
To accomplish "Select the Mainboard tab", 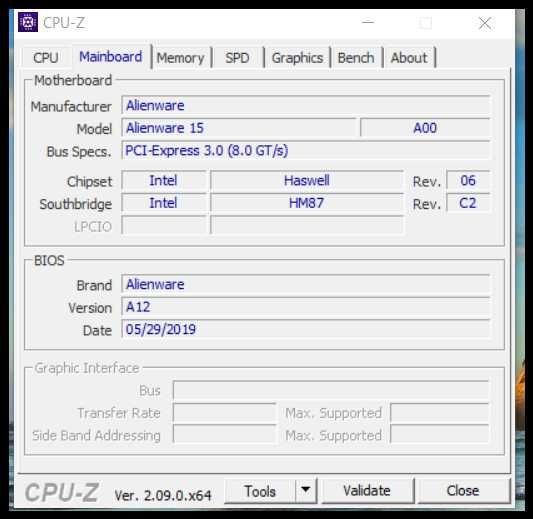I will click(x=111, y=57).
